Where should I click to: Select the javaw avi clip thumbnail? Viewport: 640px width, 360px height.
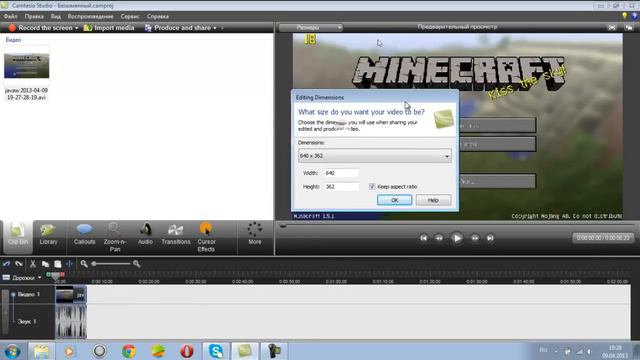[27, 65]
